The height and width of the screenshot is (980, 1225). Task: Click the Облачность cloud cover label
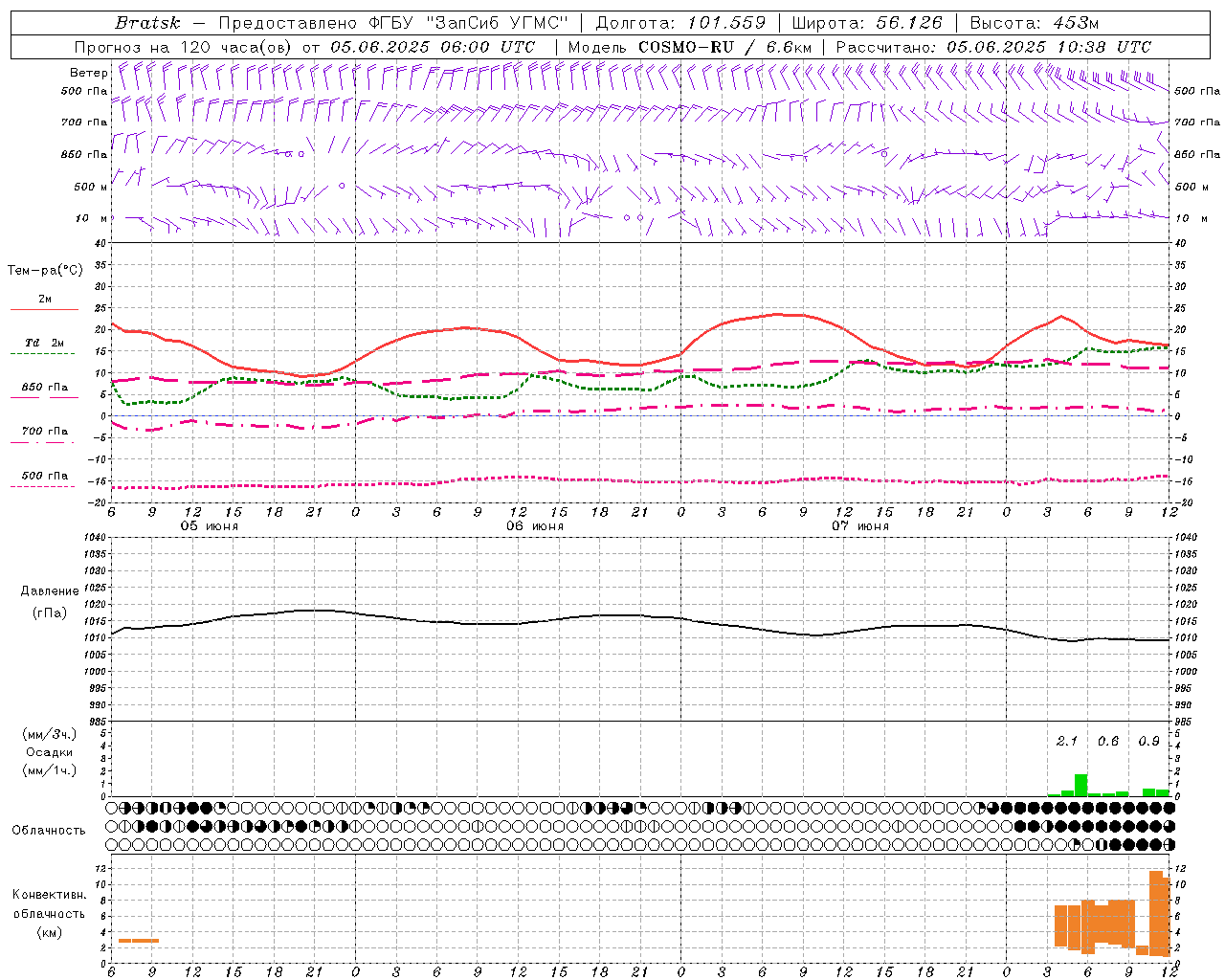49,830
